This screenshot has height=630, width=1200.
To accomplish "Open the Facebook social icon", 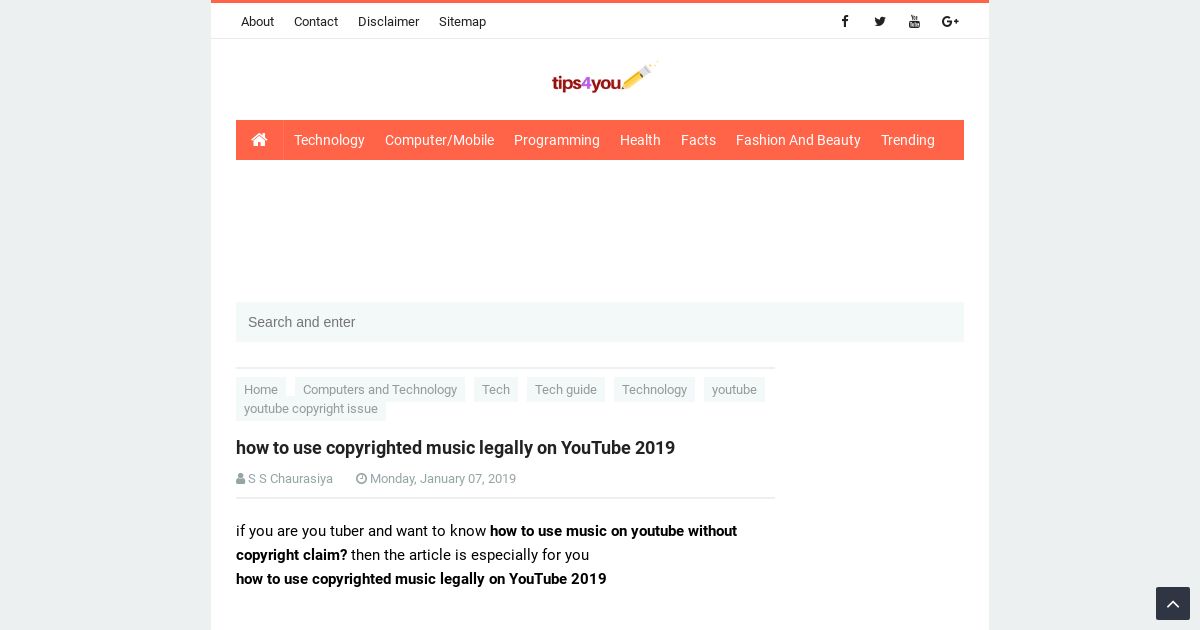I will pyautogui.click(x=845, y=21).
